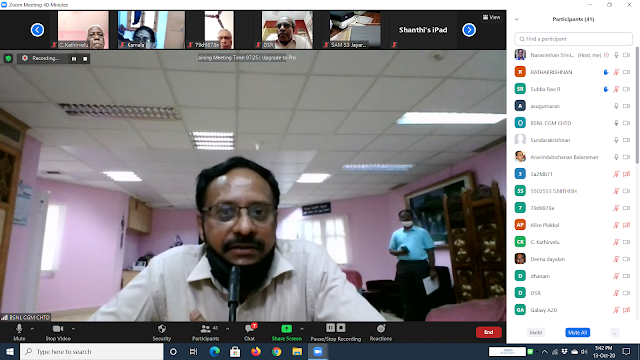The height and width of the screenshot is (360, 640).
Task: Toggle Participants panel from toolbar
Action: click(206, 332)
